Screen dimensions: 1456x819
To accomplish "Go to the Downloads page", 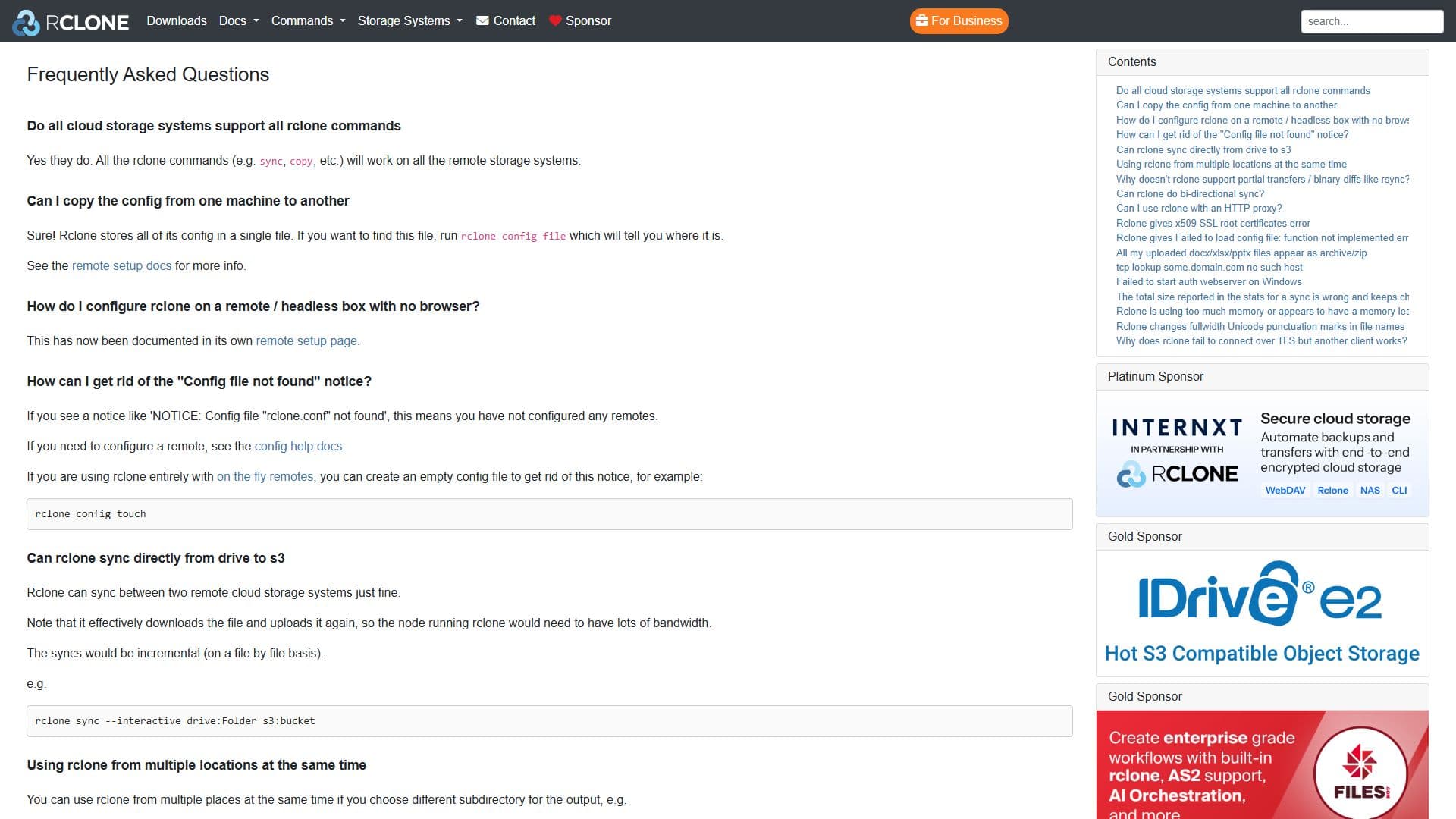I will (177, 20).
